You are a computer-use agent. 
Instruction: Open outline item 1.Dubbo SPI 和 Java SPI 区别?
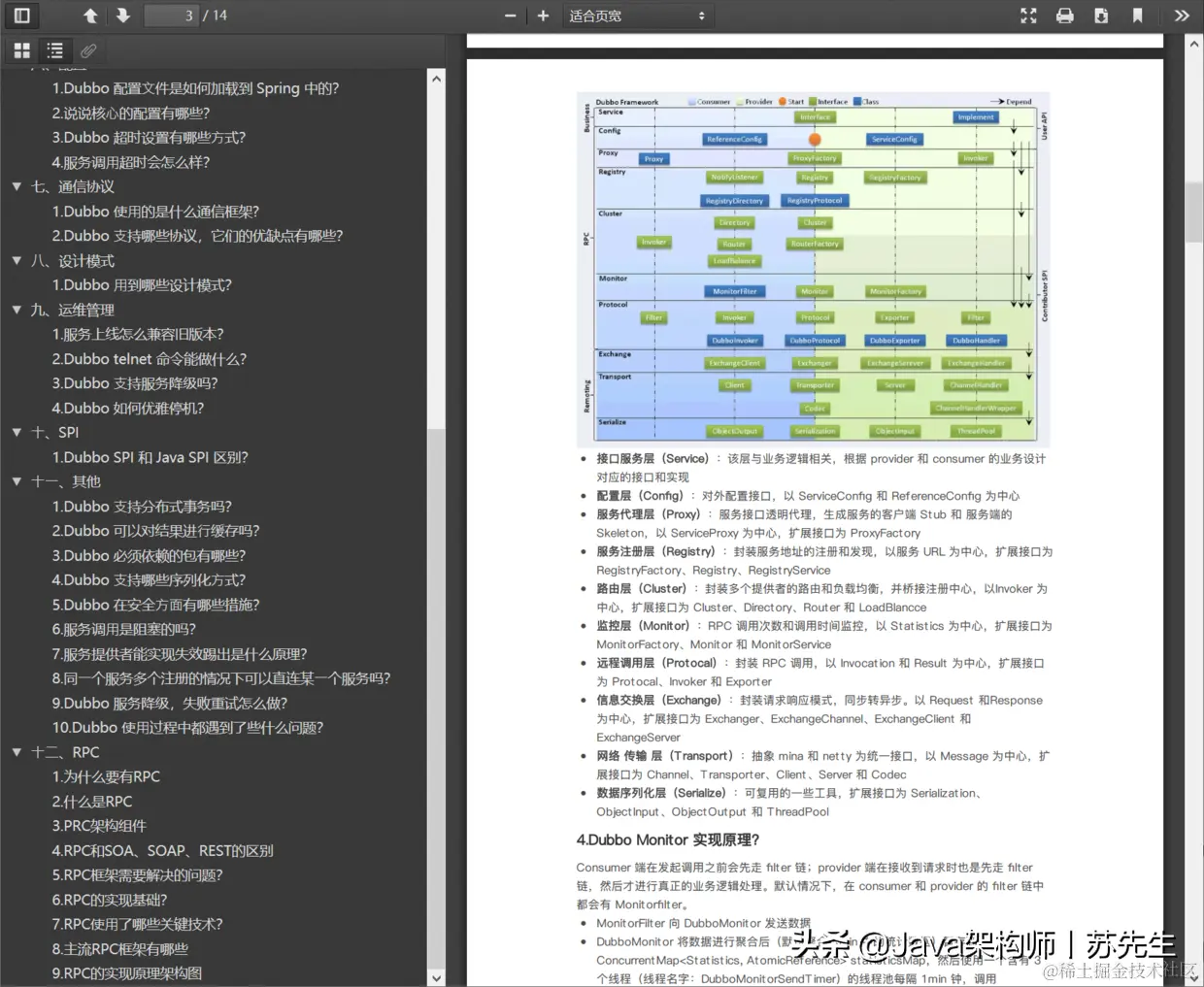coord(150,457)
